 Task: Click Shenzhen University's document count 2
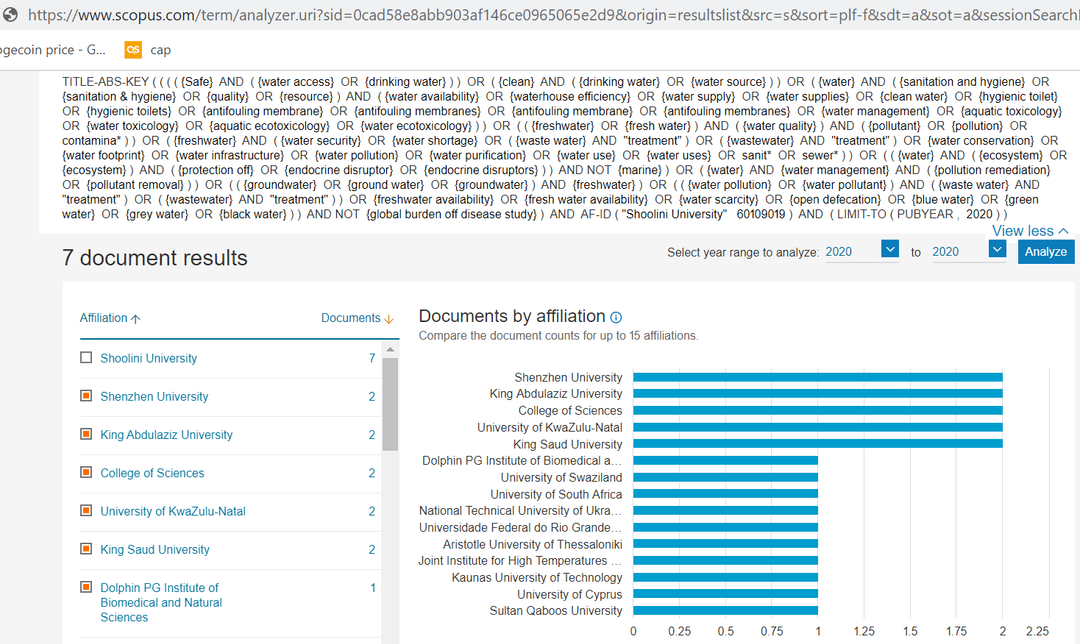tap(372, 397)
